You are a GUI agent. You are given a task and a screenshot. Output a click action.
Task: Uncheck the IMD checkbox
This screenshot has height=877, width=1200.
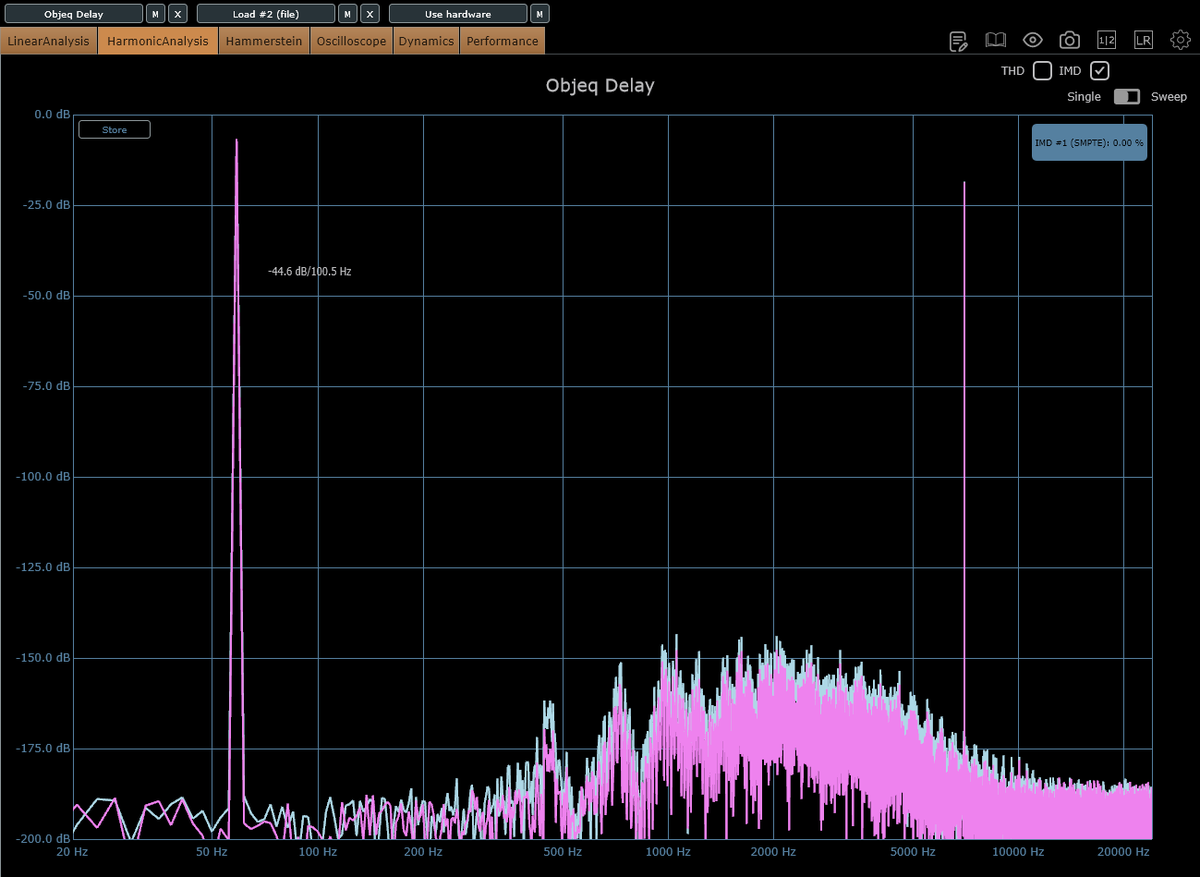click(1100, 71)
